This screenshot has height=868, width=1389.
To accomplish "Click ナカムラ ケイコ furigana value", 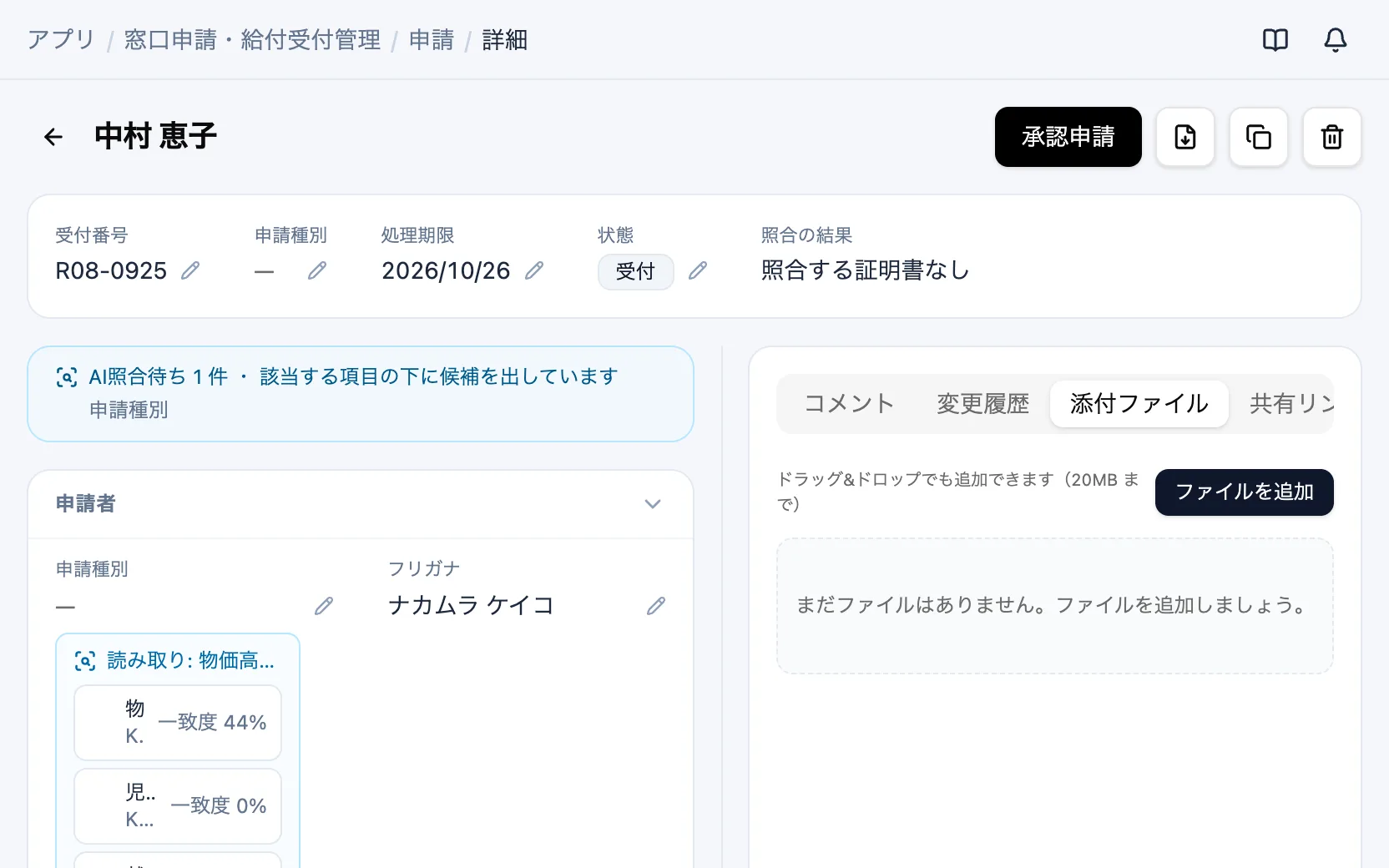I will click(472, 605).
